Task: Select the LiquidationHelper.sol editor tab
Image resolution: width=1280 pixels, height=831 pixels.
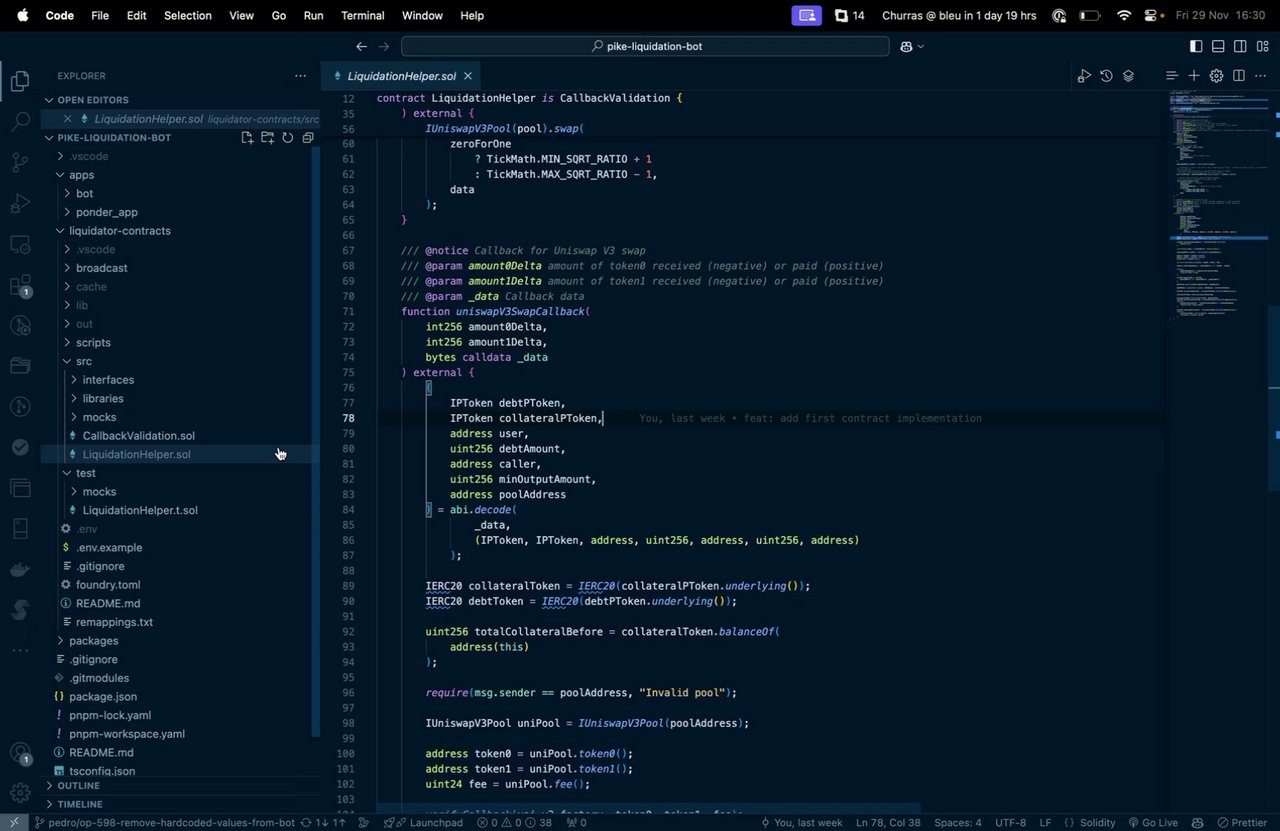Action: [x=400, y=76]
